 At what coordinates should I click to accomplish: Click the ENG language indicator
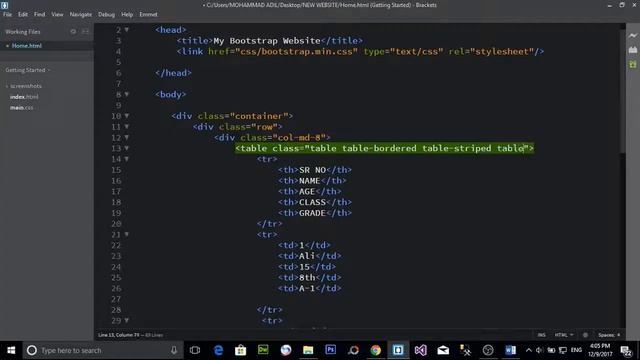(x=576, y=350)
